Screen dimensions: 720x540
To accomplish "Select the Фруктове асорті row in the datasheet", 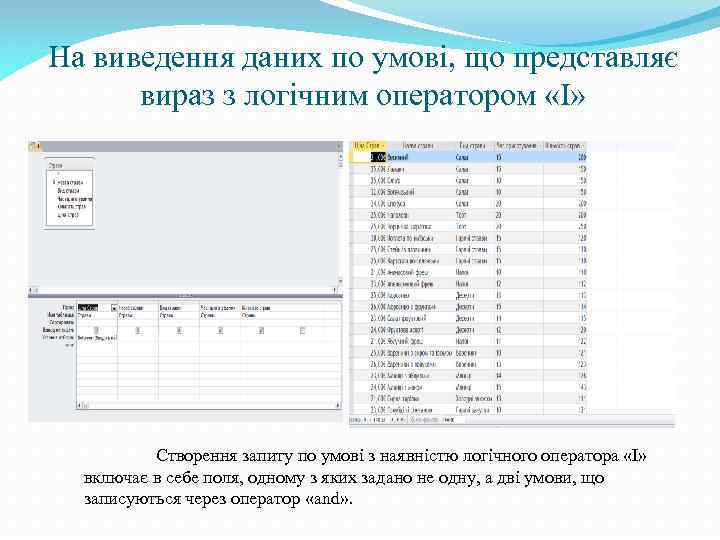I will pos(468,330).
